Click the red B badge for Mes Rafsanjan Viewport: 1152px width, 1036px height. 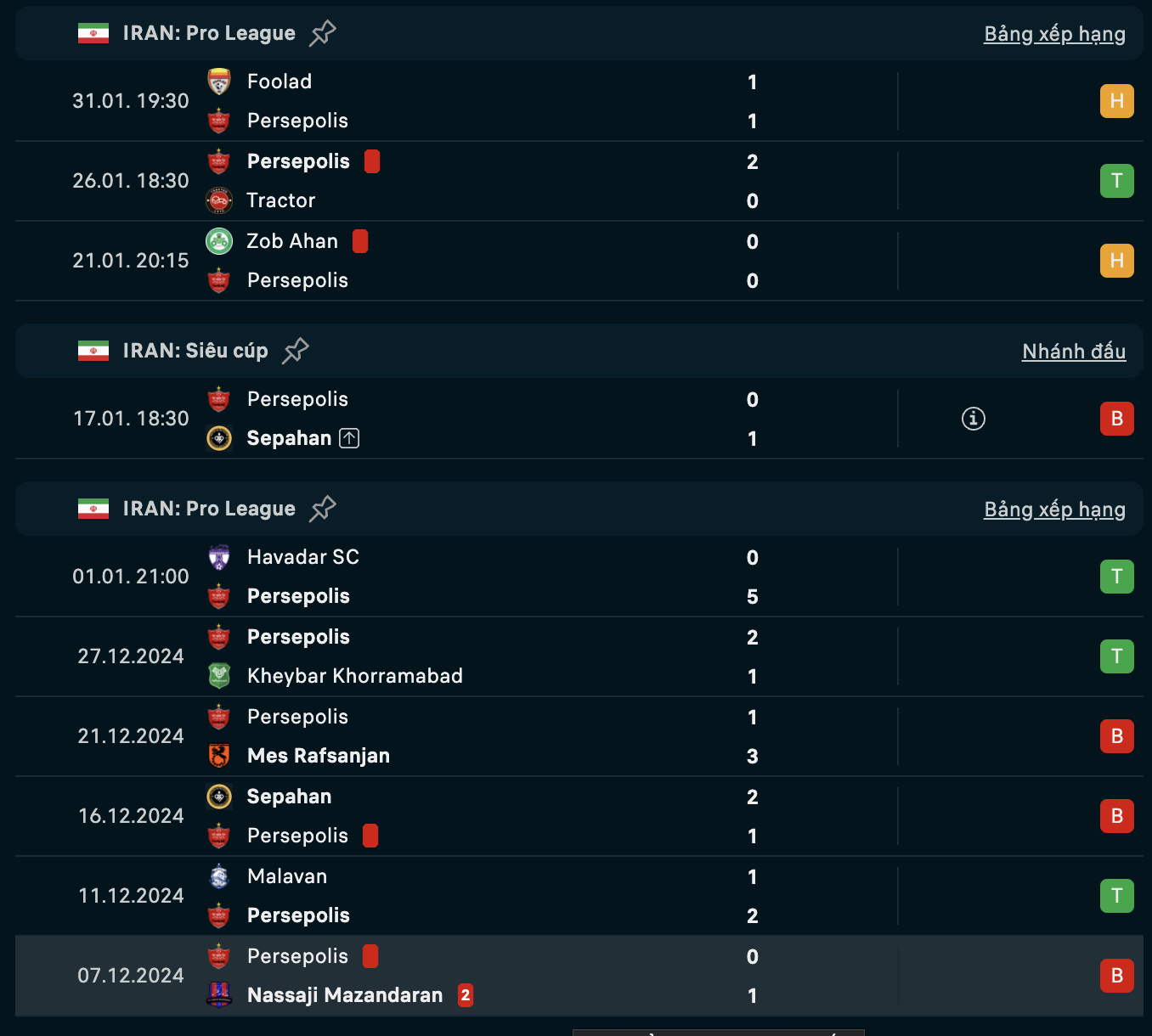coord(1117,736)
